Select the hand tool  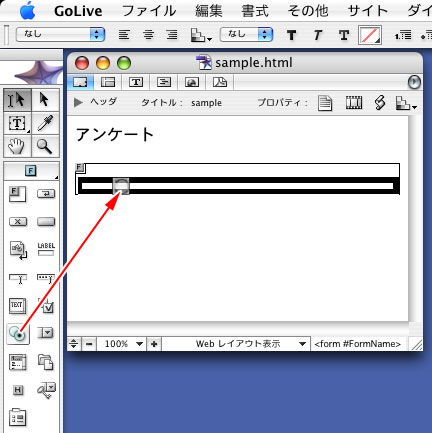pos(17,146)
